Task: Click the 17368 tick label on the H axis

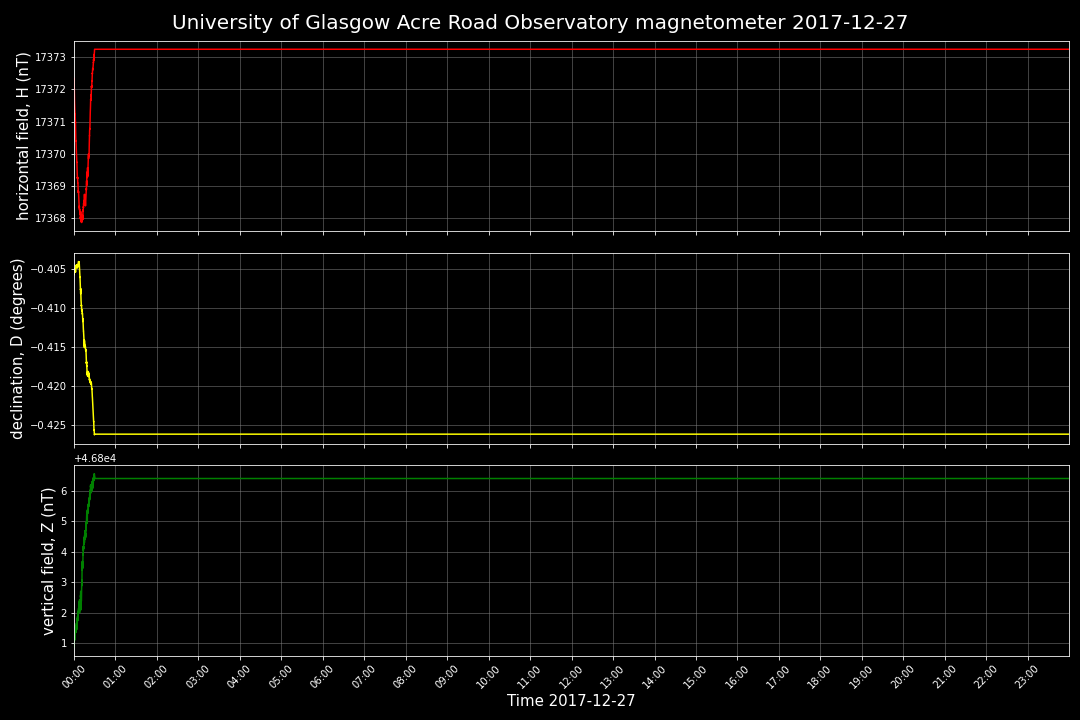Action: click(x=50, y=218)
